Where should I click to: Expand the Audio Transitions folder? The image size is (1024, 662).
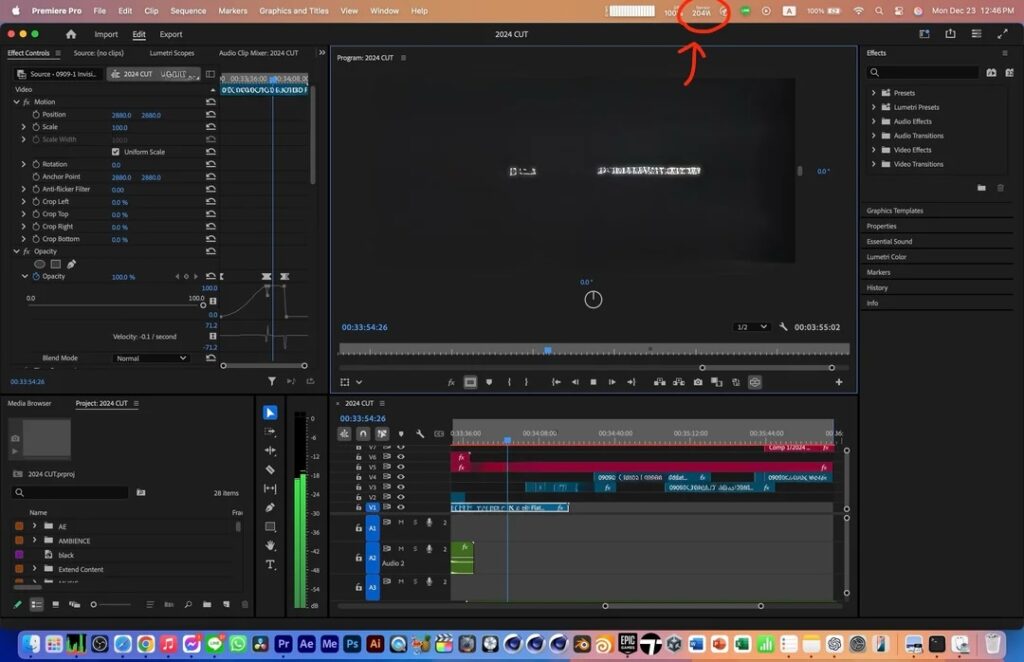click(874, 135)
